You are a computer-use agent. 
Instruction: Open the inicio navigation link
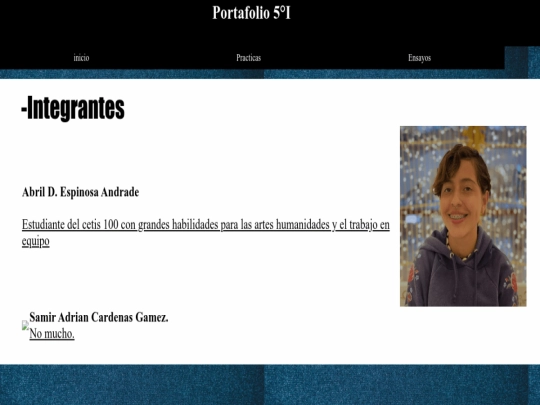[x=81, y=58]
